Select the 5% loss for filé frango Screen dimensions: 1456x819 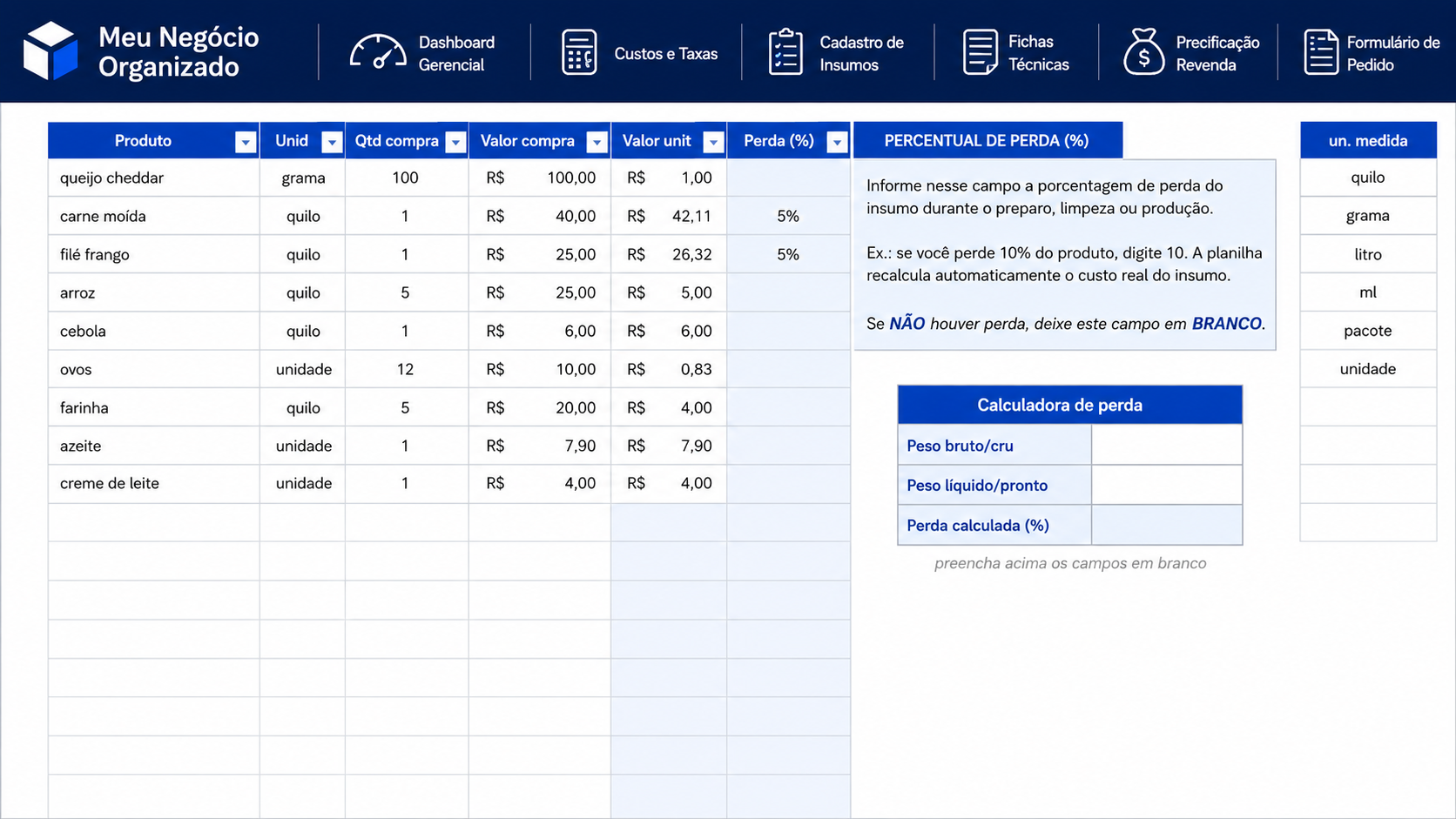coord(788,254)
